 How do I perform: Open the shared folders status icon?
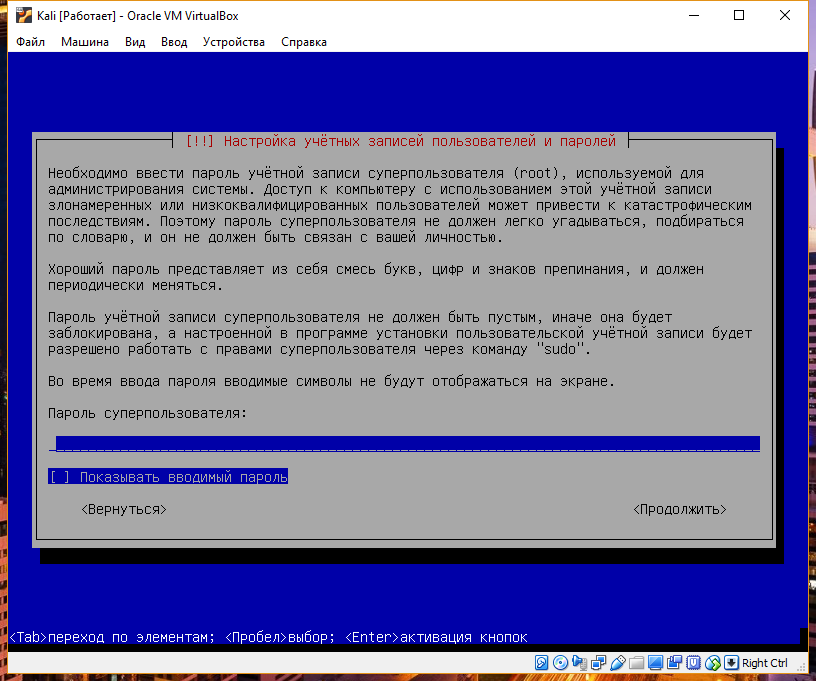click(636, 662)
